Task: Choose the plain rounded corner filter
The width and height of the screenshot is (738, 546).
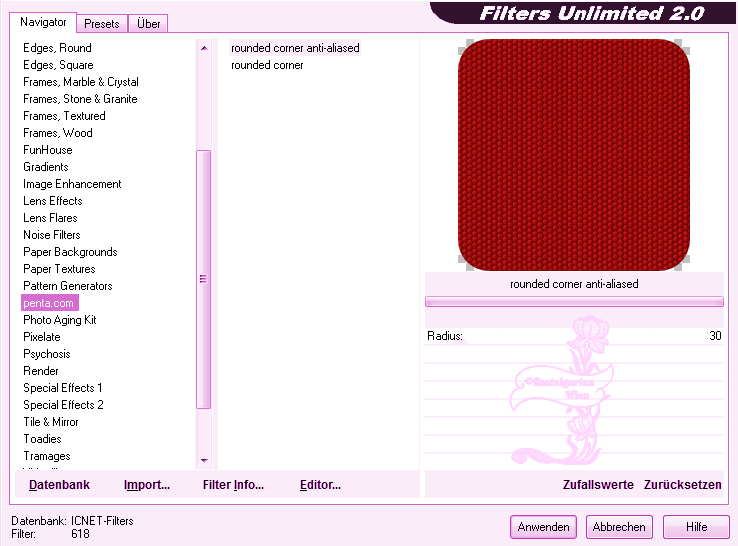Action: pyautogui.click(x=267, y=65)
